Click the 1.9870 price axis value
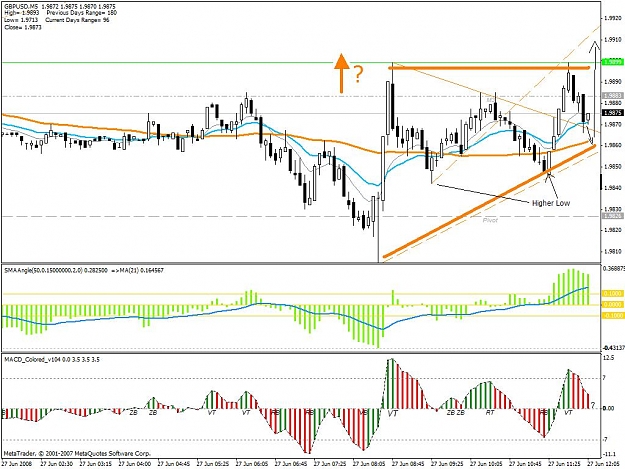The image size is (625, 469). click(613, 124)
